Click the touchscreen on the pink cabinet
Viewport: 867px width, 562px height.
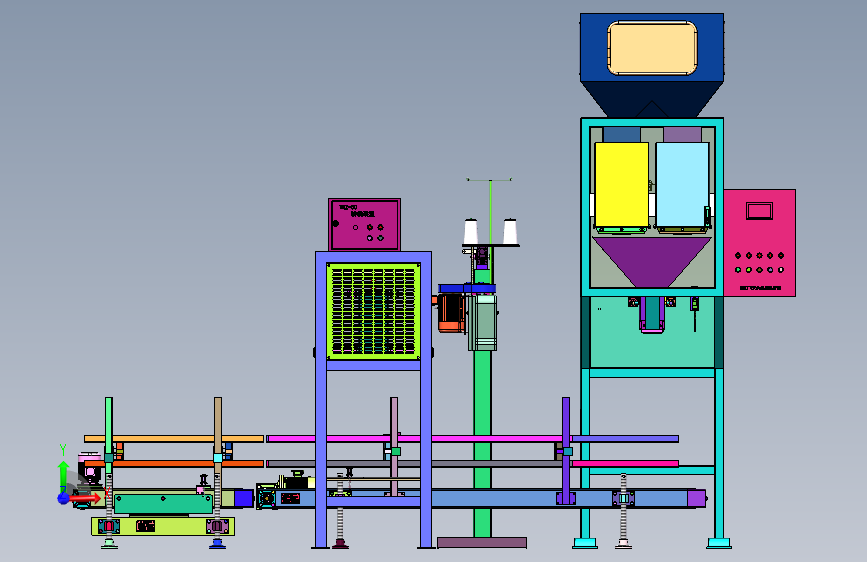point(759,211)
